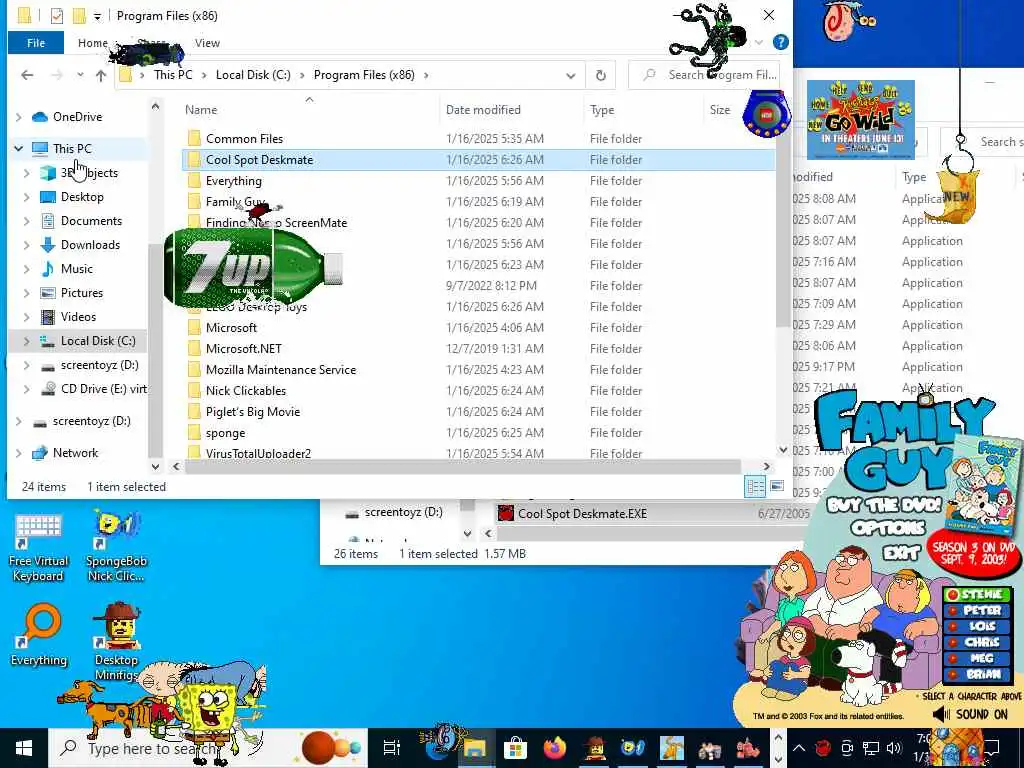This screenshot has height=768, width=1024.
Task: Launch the Everything search desktop shortcut
Action: [x=39, y=635]
